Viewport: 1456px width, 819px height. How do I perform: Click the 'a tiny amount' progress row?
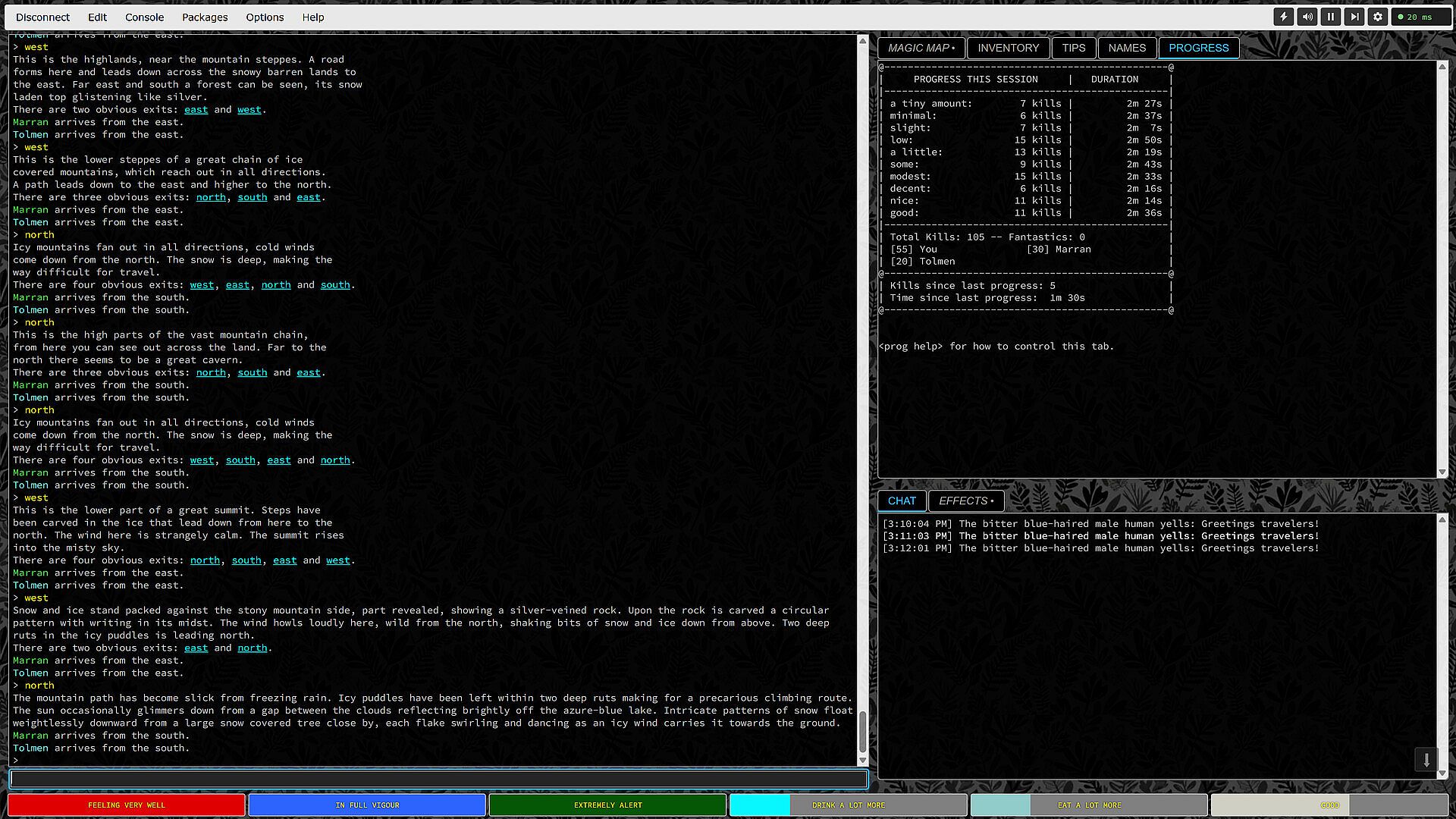1026,104
